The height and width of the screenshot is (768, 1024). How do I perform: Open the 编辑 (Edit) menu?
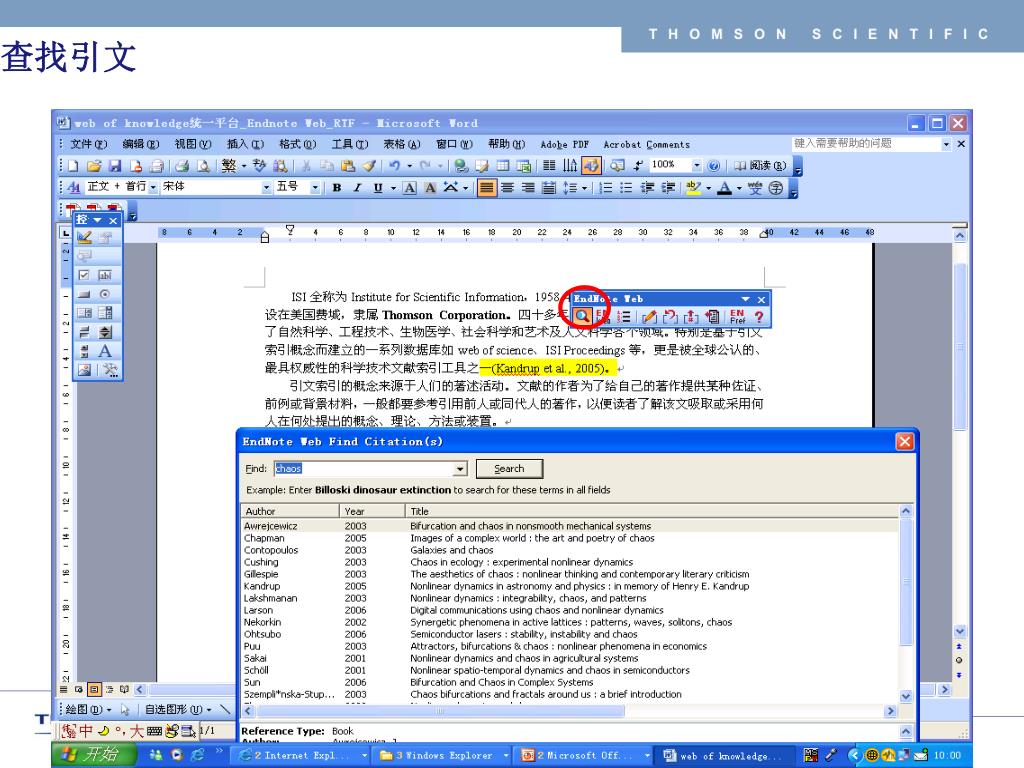tap(140, 144)
